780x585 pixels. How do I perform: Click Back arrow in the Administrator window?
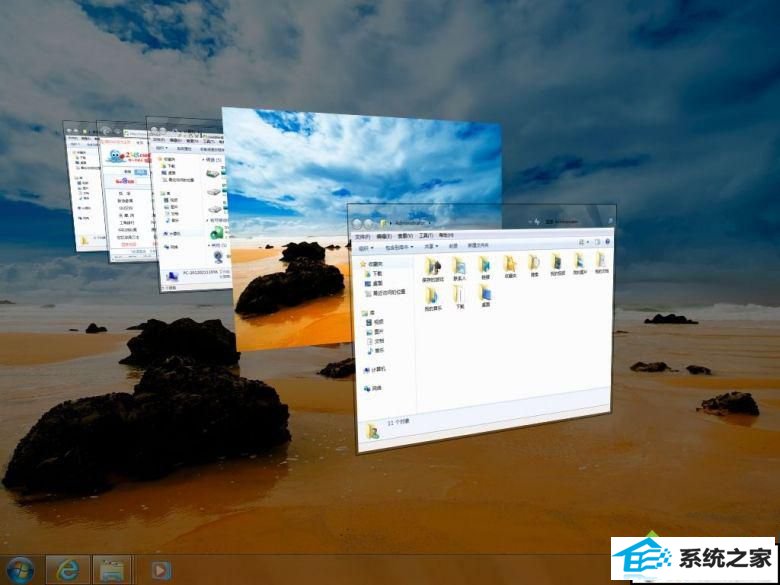[357, 224]
